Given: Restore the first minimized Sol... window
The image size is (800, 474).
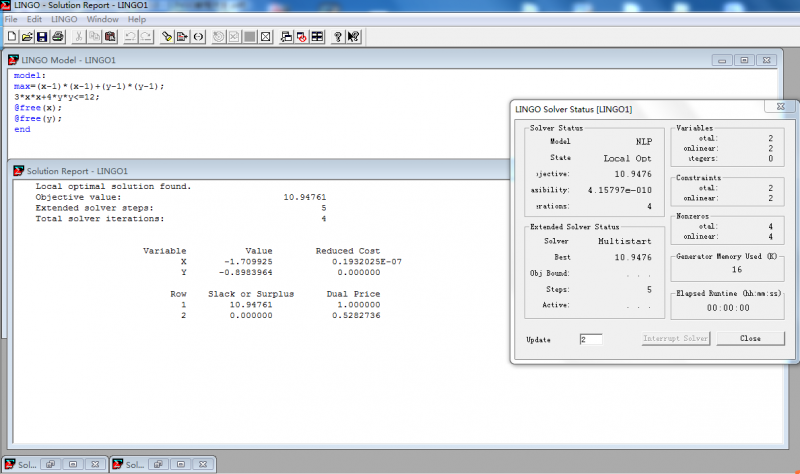Looking at the screenshot, I should click(x=51, y=464).
